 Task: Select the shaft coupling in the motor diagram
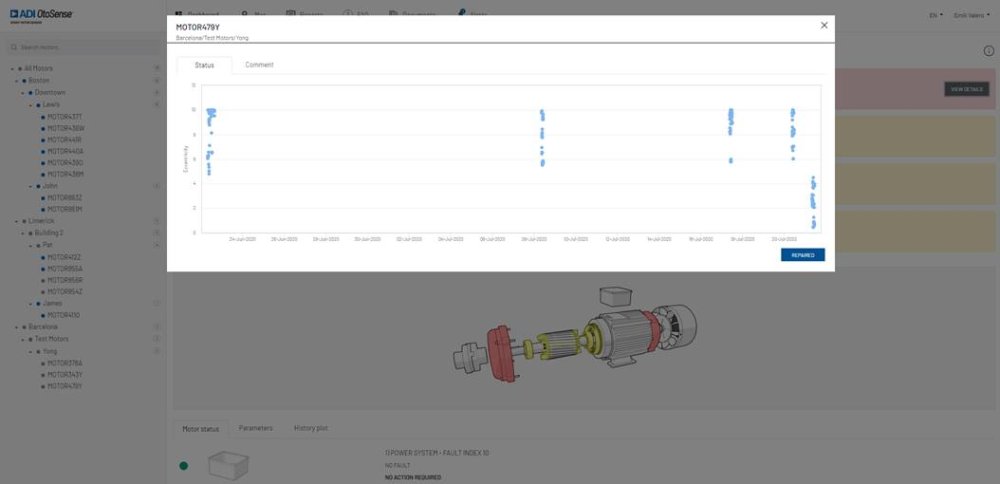[x=469, y=358]
